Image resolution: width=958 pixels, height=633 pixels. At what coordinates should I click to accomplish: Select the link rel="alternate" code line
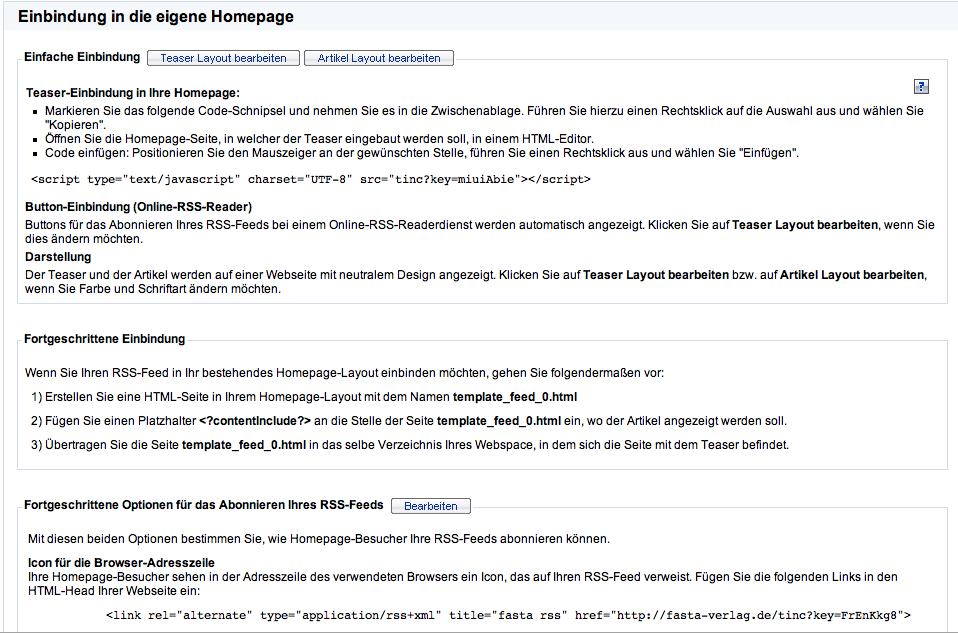click(x=508, y=615)
